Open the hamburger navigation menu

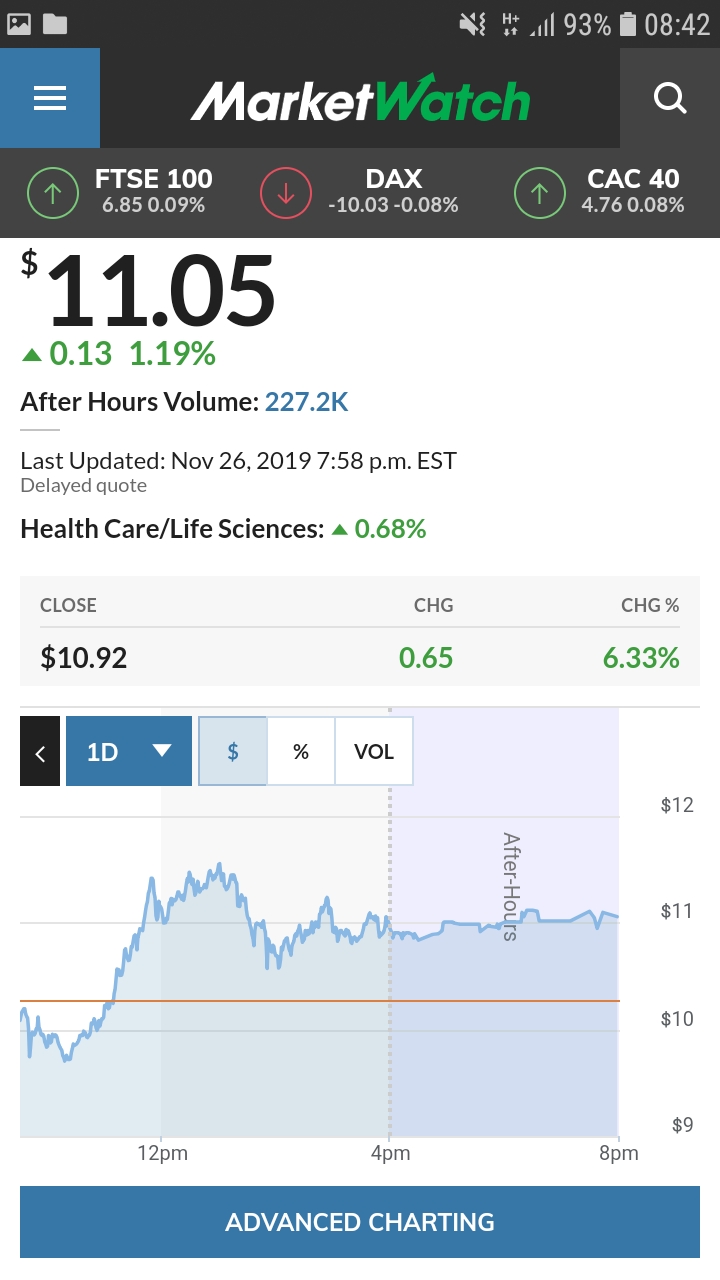coord(50,98)
